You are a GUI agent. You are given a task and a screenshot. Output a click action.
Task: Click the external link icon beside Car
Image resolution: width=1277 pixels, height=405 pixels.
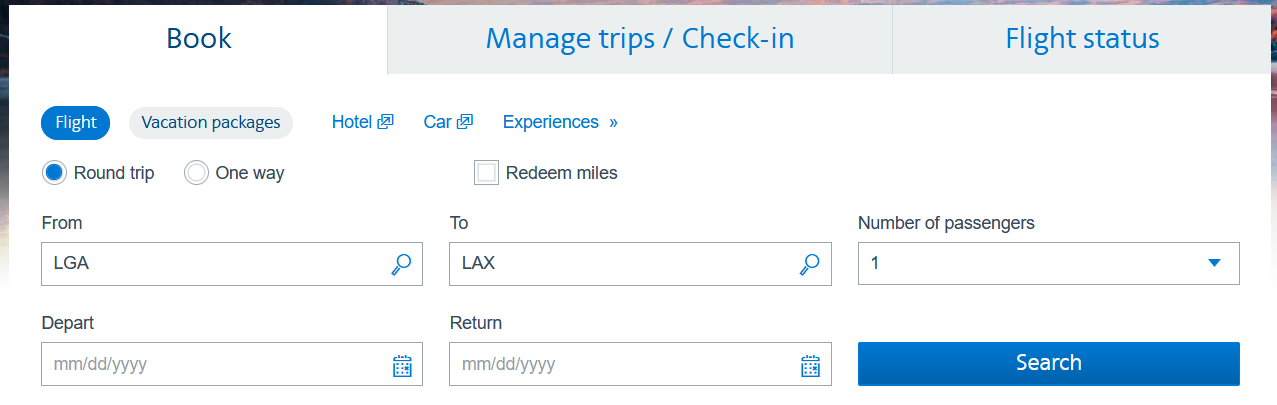[x=464, y=122]
